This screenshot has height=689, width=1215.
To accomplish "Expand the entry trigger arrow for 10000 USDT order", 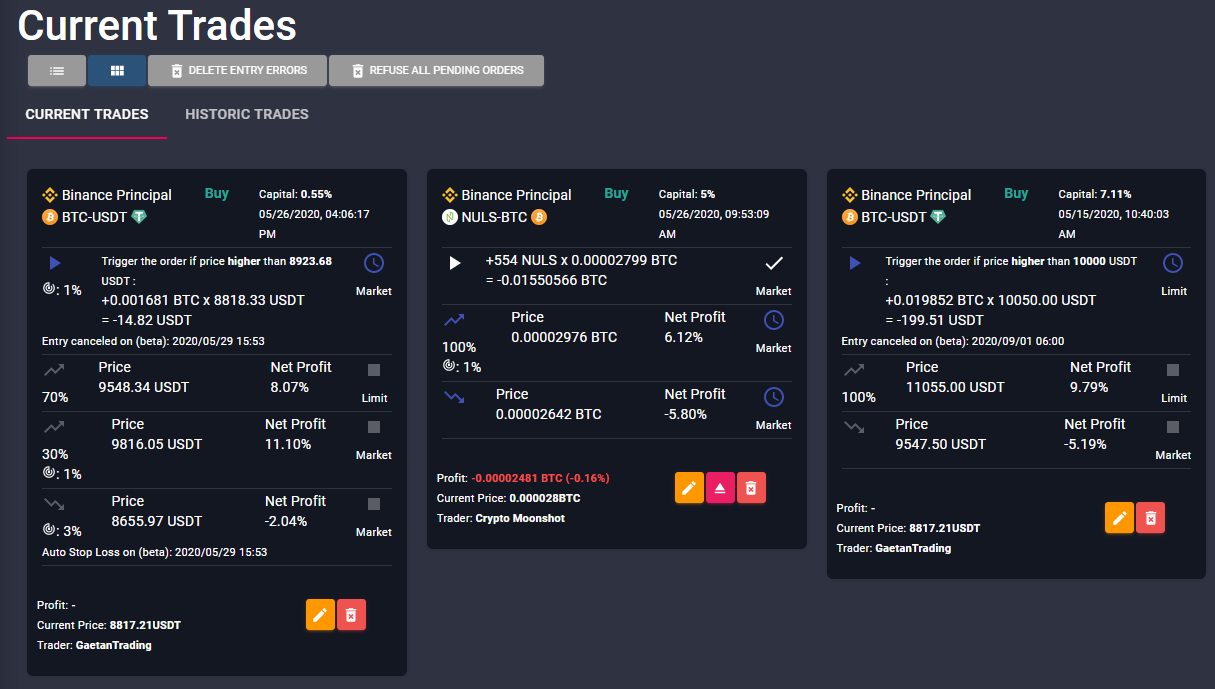I will [855, 263].
